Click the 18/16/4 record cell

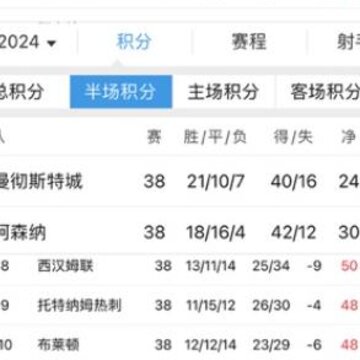216,232
